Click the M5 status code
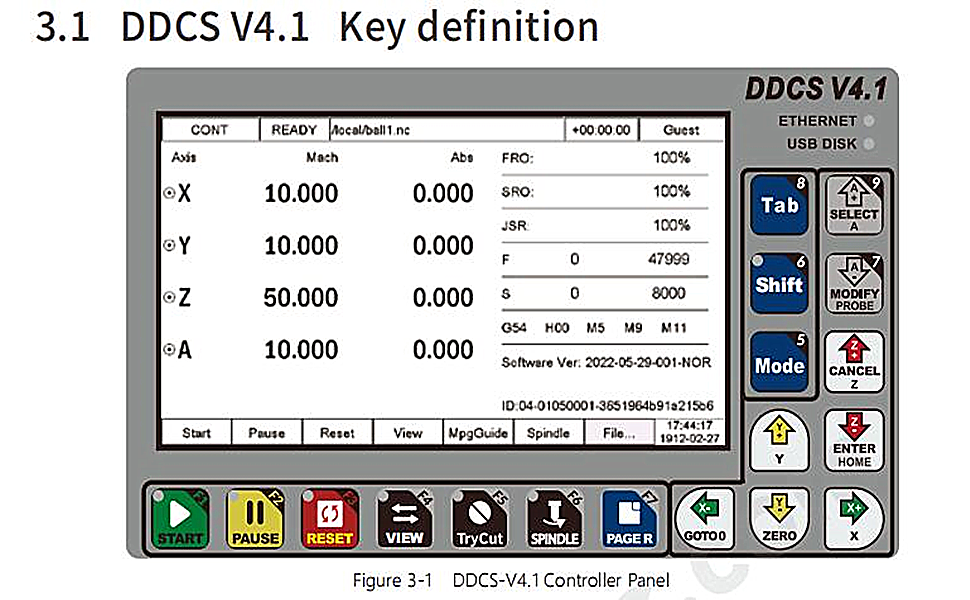 click(595, 327)
